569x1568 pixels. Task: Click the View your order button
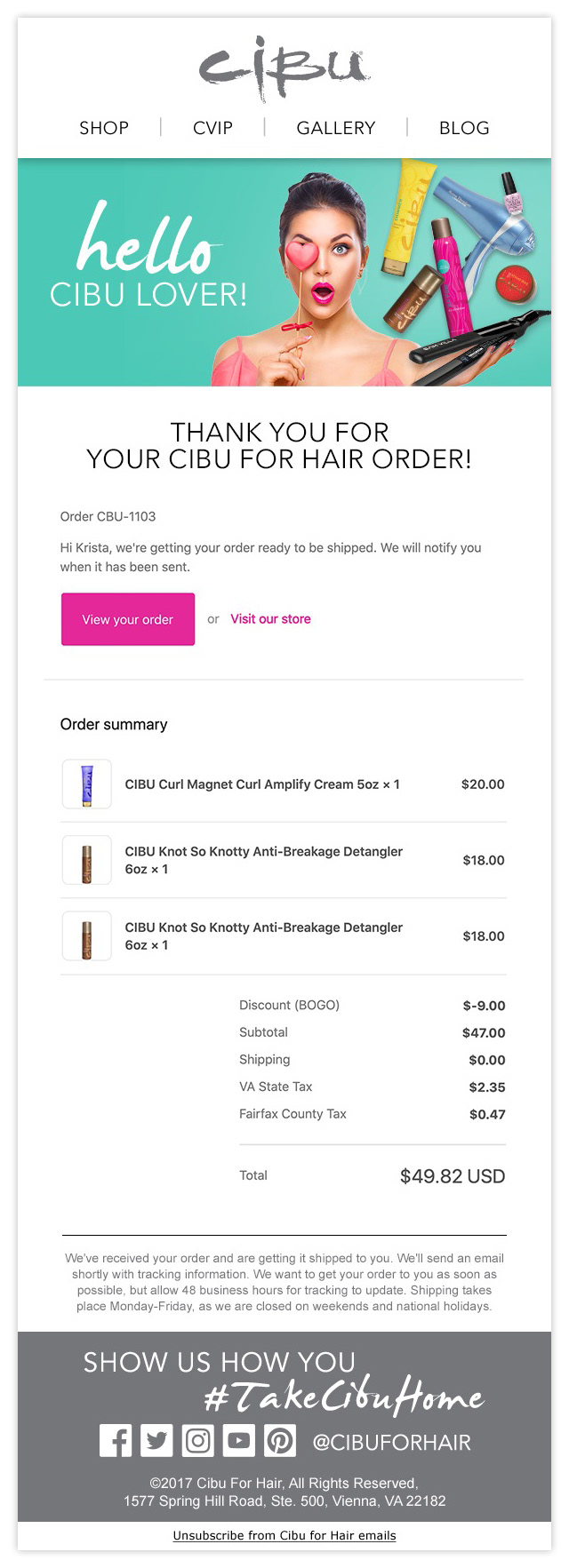pos(128,619)
